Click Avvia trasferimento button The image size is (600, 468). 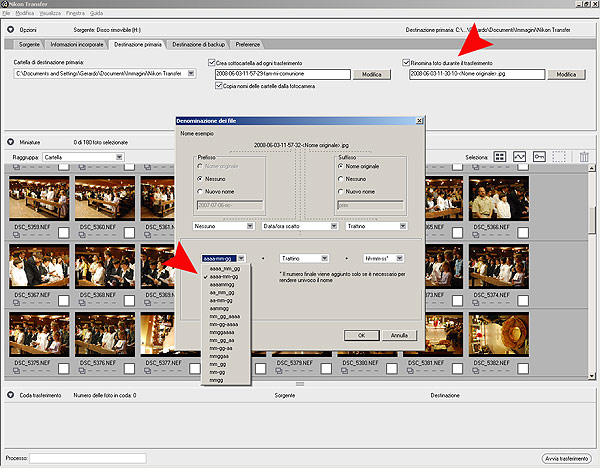[566, 458]
